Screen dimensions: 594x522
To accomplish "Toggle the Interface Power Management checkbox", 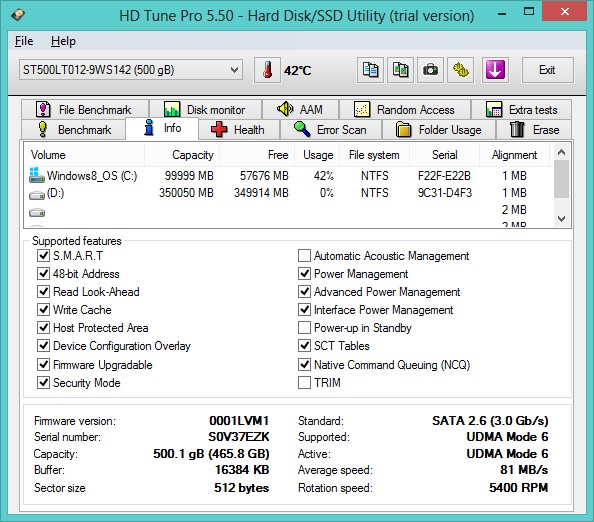I will (x=304, y=309).
